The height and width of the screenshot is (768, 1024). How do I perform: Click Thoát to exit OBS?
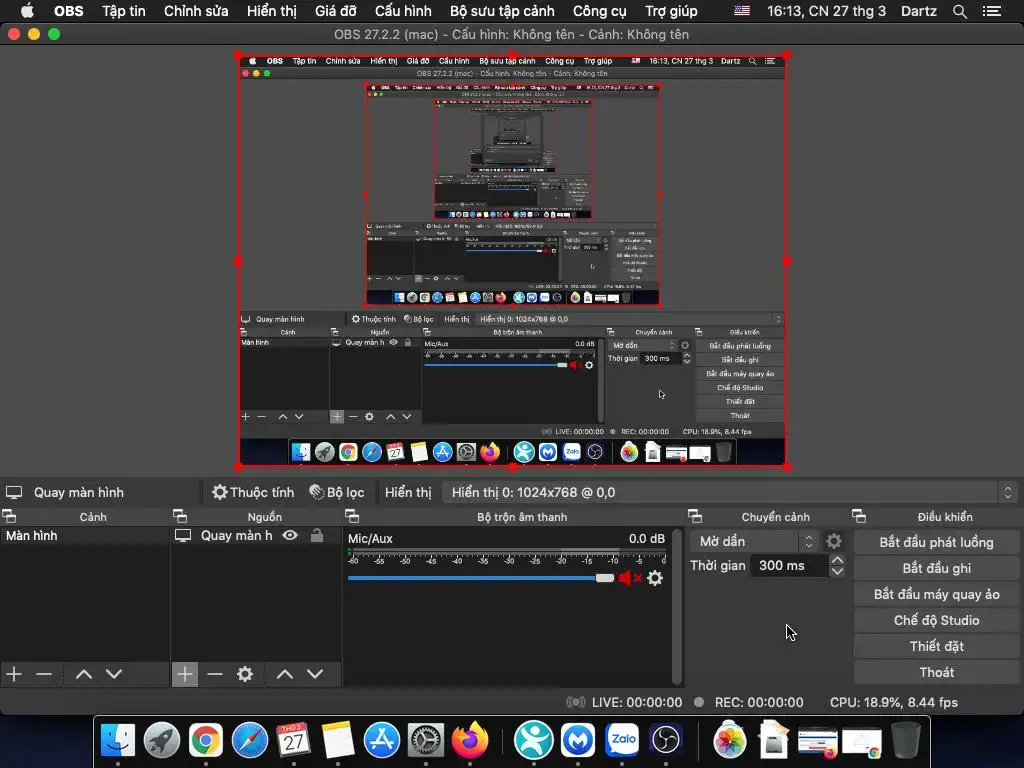pyautogui.click(x=936, y=673)
